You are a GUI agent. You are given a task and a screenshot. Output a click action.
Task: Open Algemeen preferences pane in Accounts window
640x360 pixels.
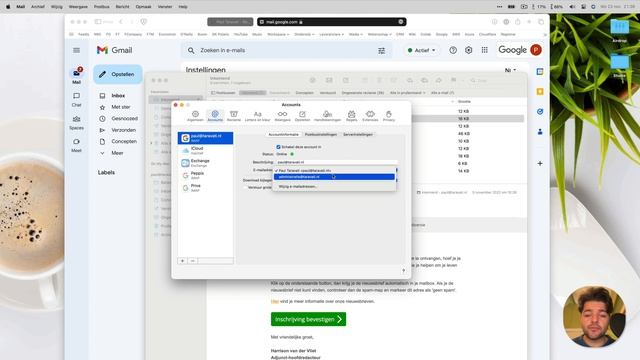(x=195, y=116)
